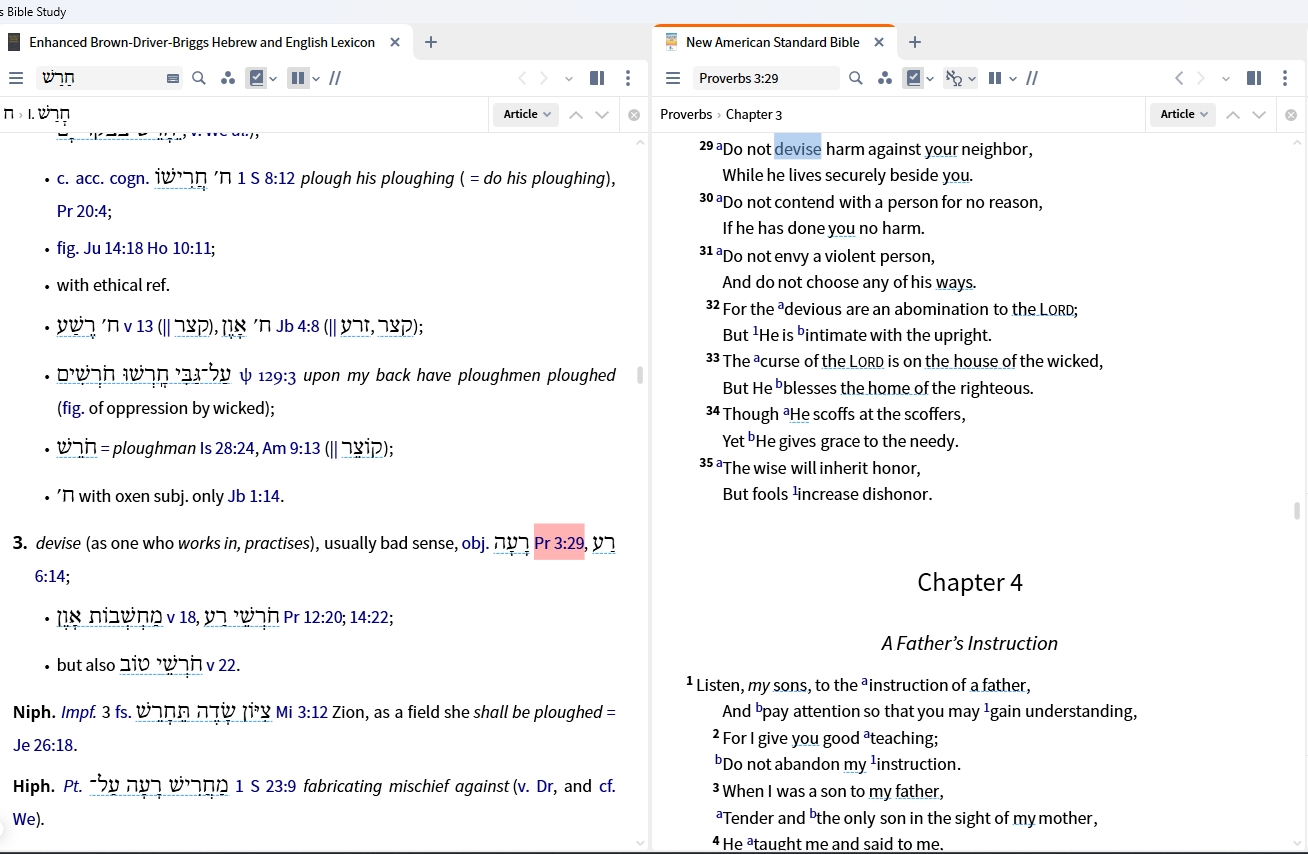Click the Proverbs breadcrumb in NASB locator bar

pos(686,114)
